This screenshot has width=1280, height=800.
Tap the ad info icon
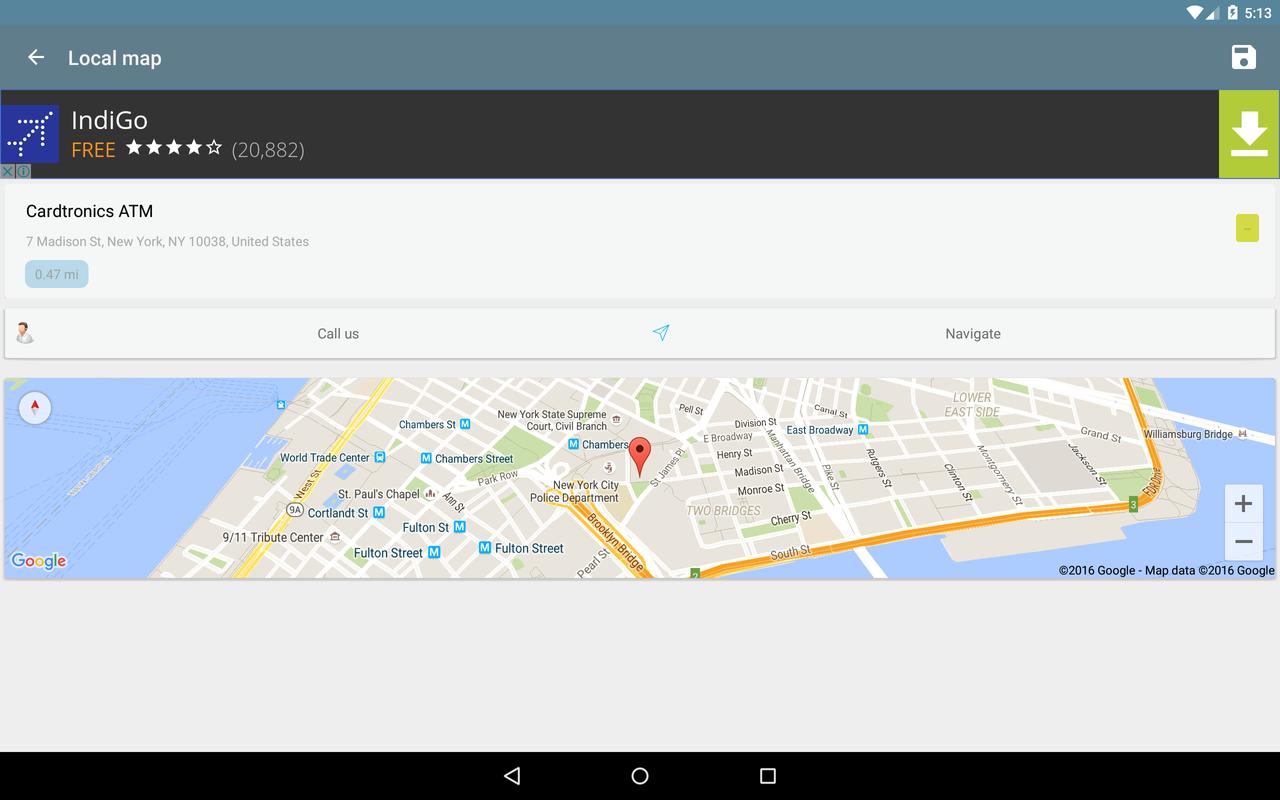point(23,171)
